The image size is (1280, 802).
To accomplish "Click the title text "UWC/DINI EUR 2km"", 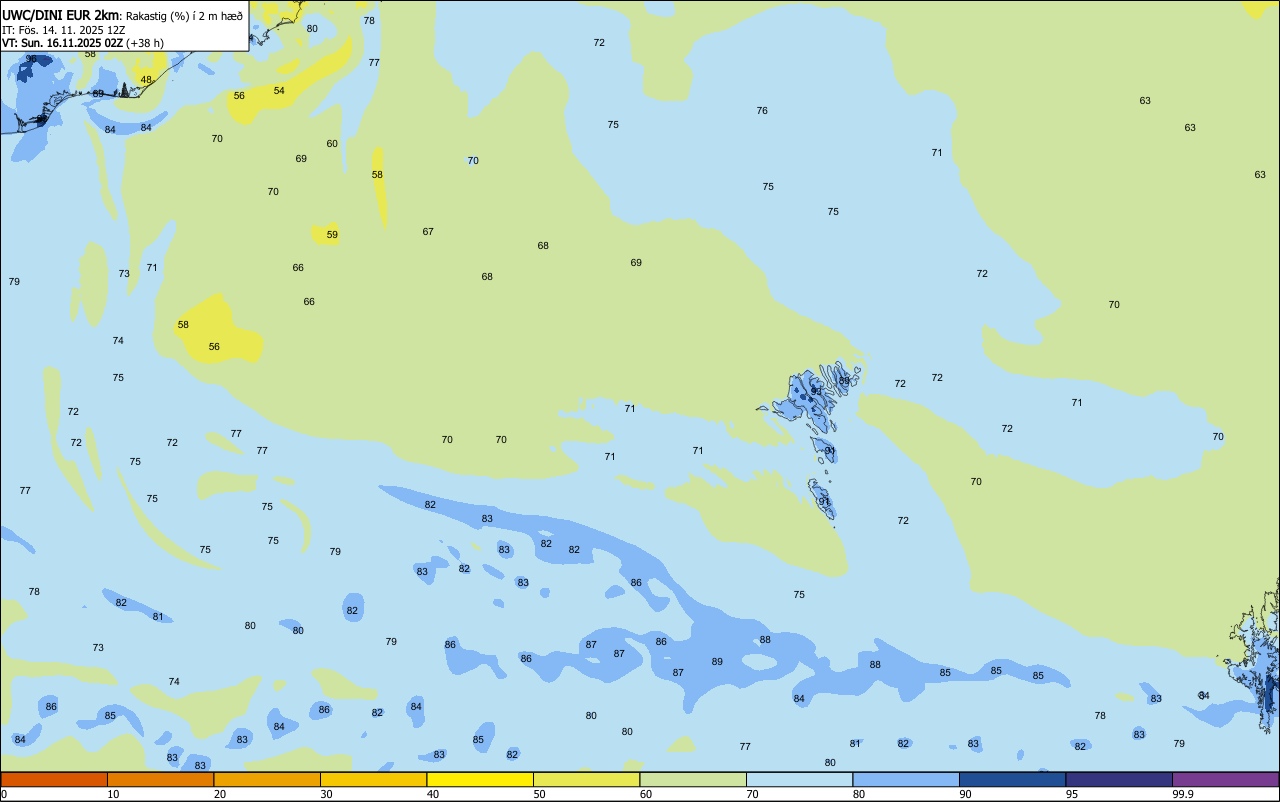I will click(60, 14).
